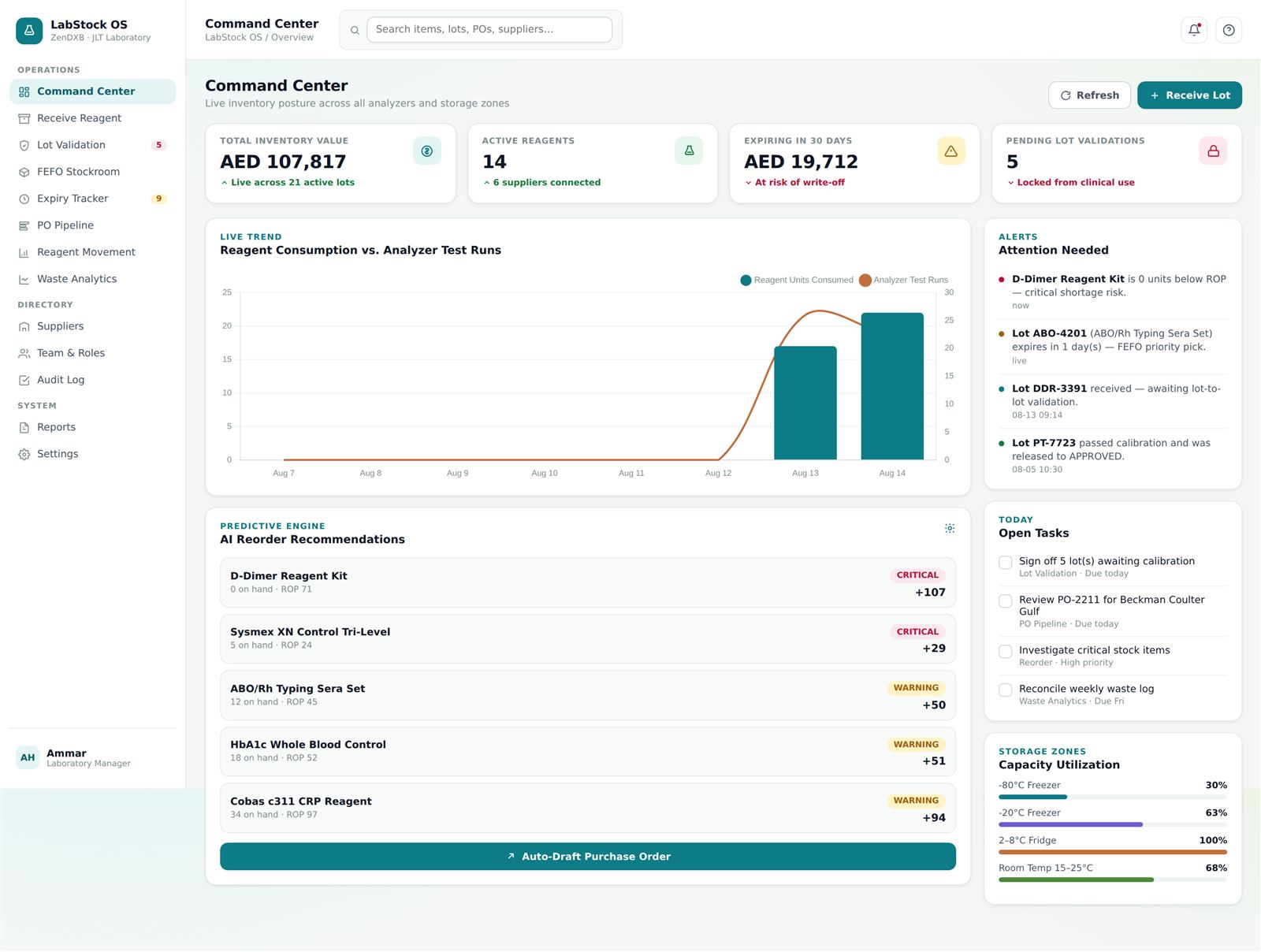Click the Auto-Draft Purchase Order button
Screen dimensions: 1261x952
coord(588,857)
